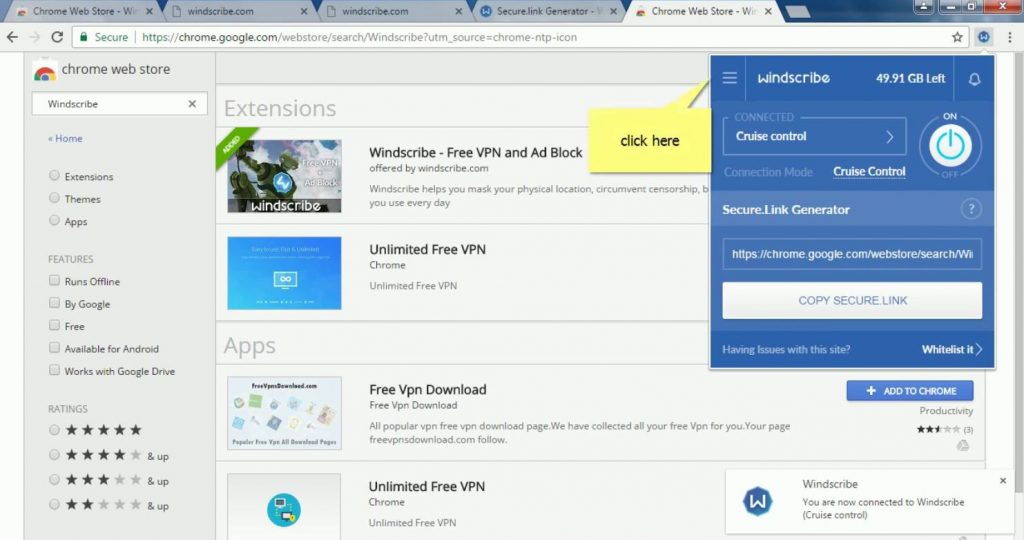This screenshot has height=540, width=1024.
Task: Click the secure padlock icon
Action: point(84,37)
